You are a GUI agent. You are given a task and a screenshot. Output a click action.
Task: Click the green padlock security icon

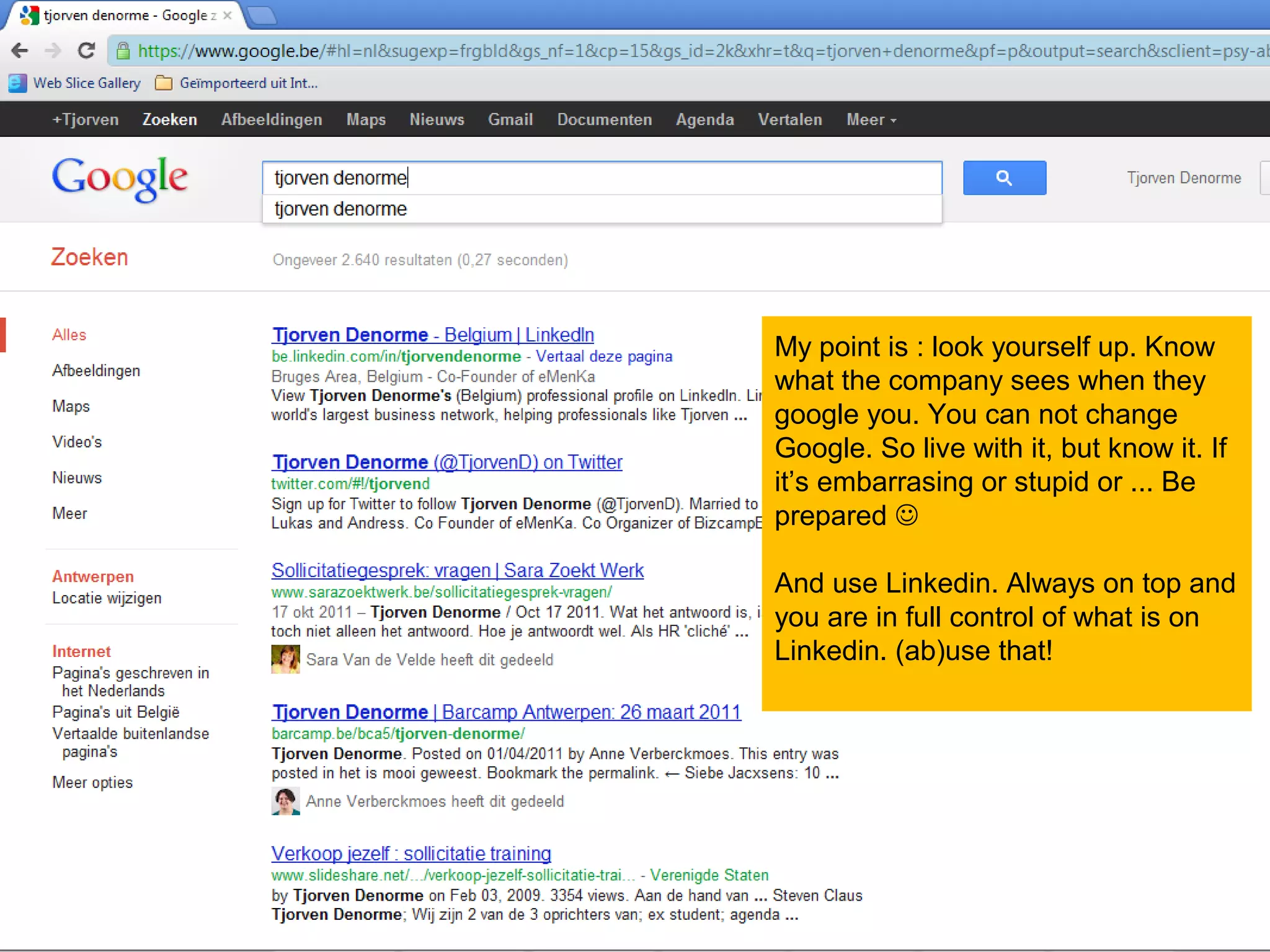pyautogui.click(x=123, y=51)
